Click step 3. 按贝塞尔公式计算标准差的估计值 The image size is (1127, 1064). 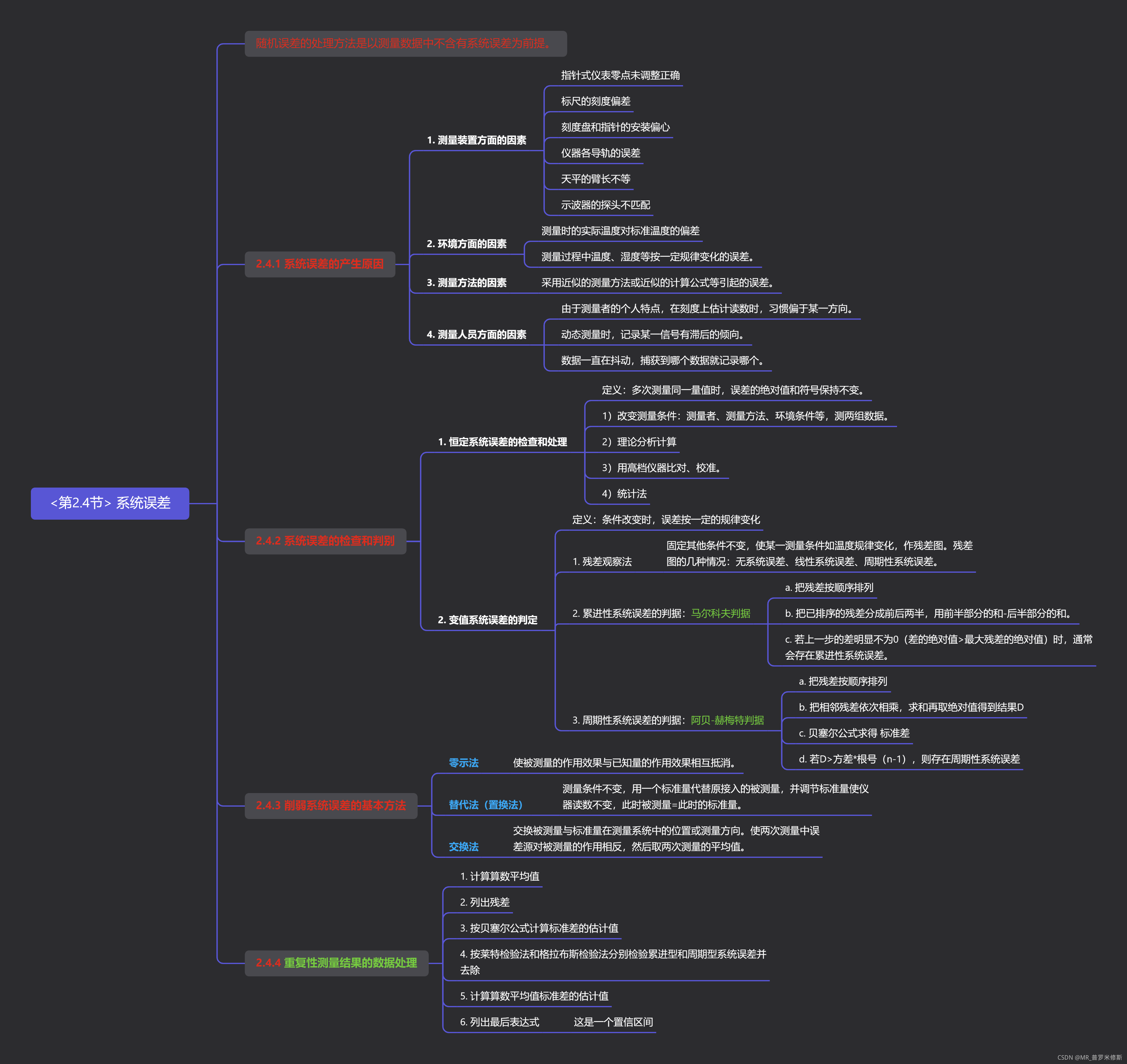pyautogui.click(x=539, y=929)
